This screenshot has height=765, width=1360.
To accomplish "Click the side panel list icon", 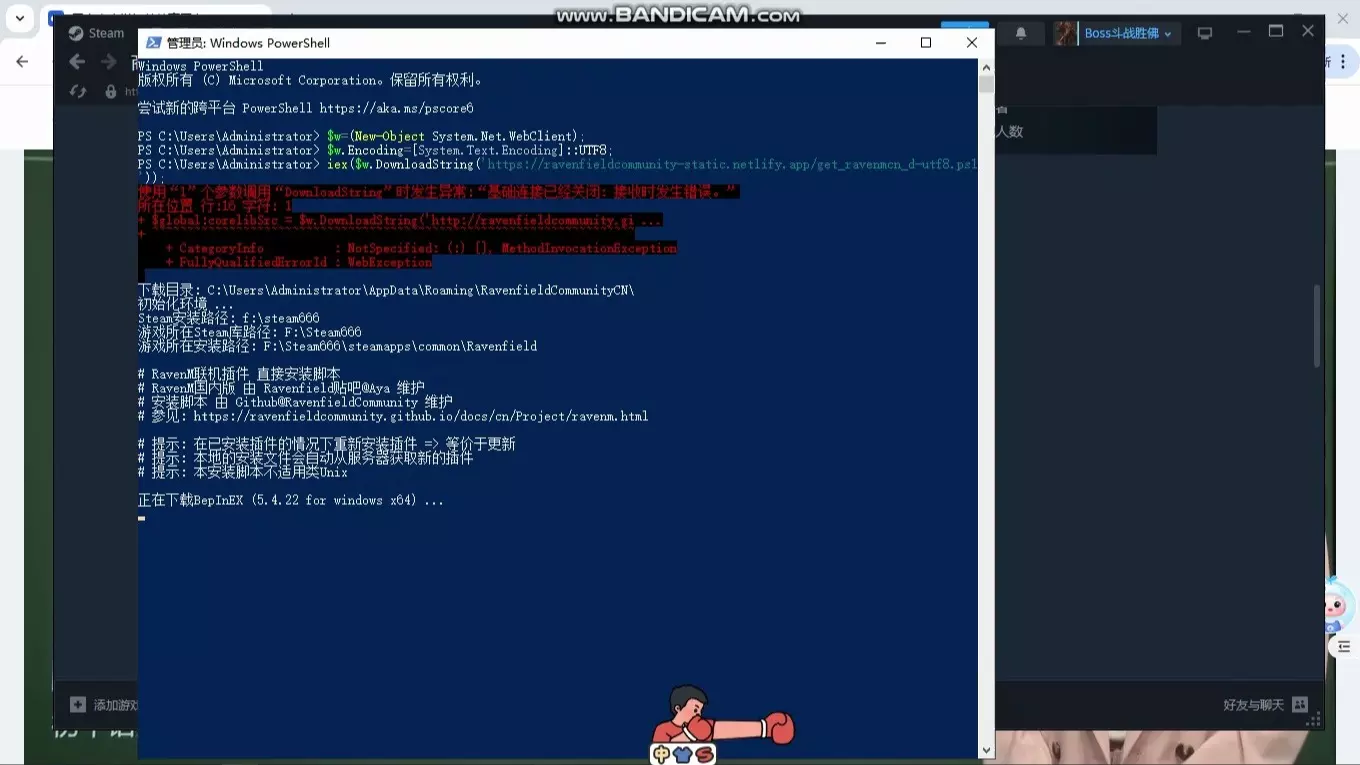I will tap(1344, 647).
